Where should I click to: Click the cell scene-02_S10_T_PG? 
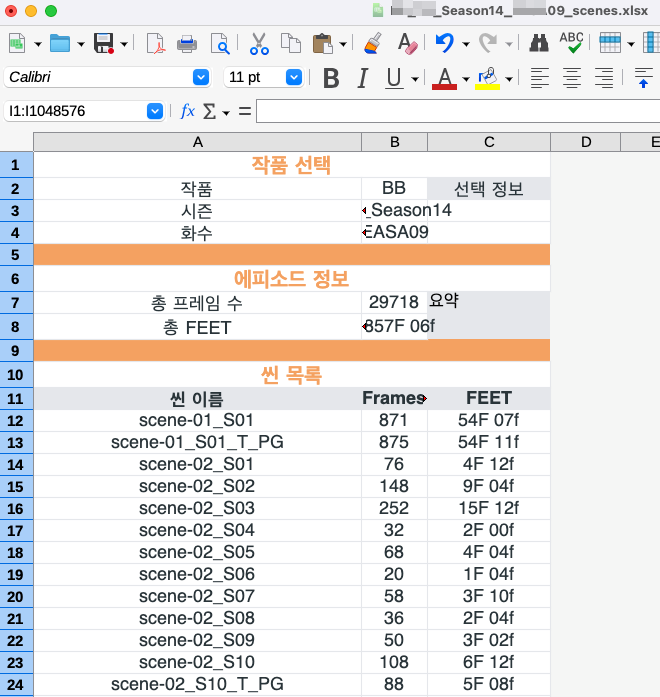point(198,685)
